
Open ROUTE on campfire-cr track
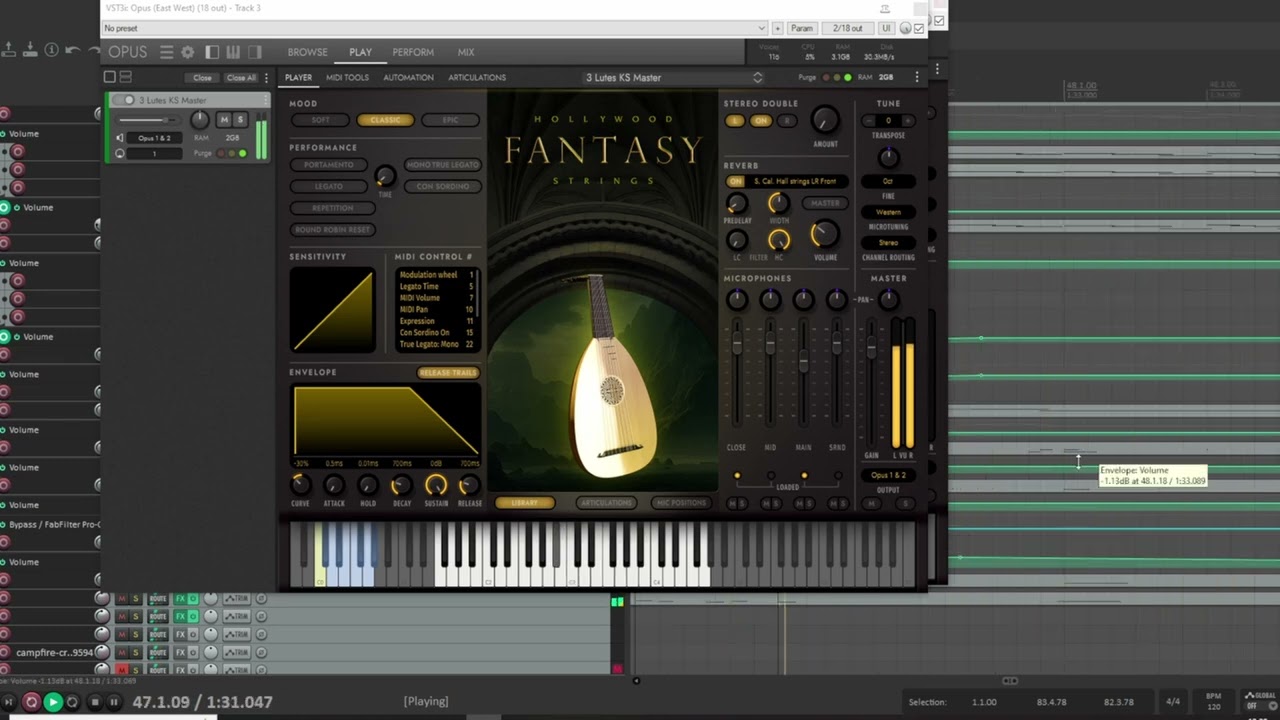(x=158, y=652)
